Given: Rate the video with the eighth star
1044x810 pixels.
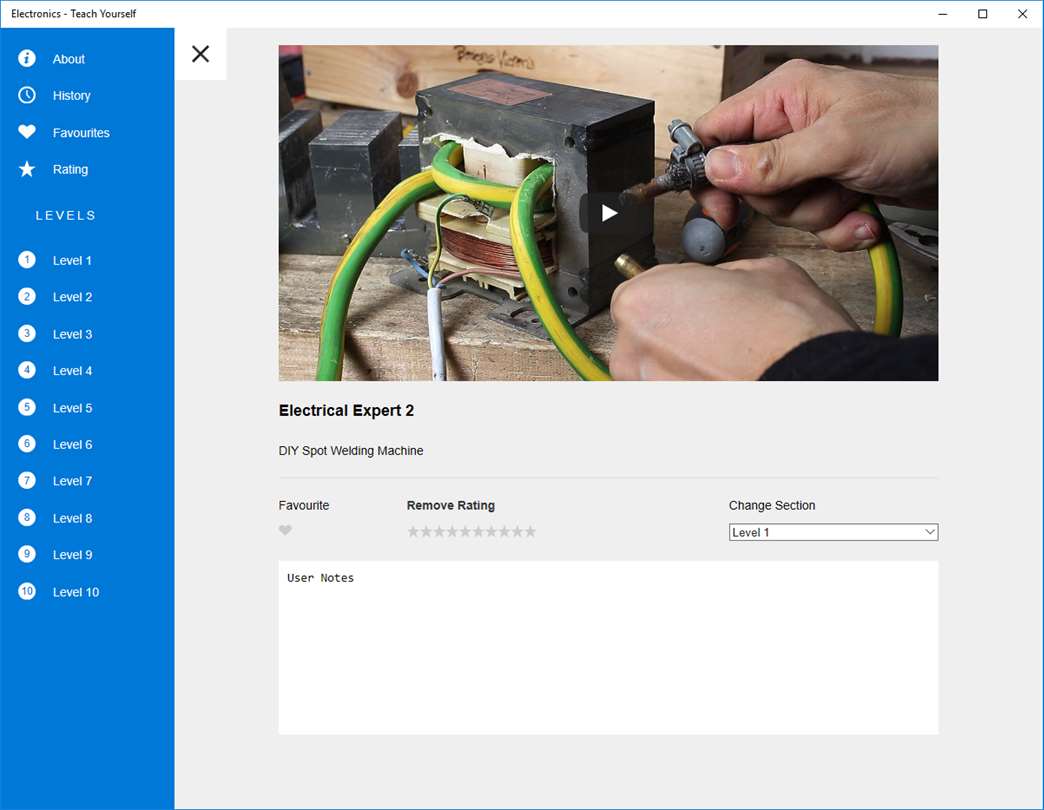Looking at the screenshot, I should tap(504, 531).
